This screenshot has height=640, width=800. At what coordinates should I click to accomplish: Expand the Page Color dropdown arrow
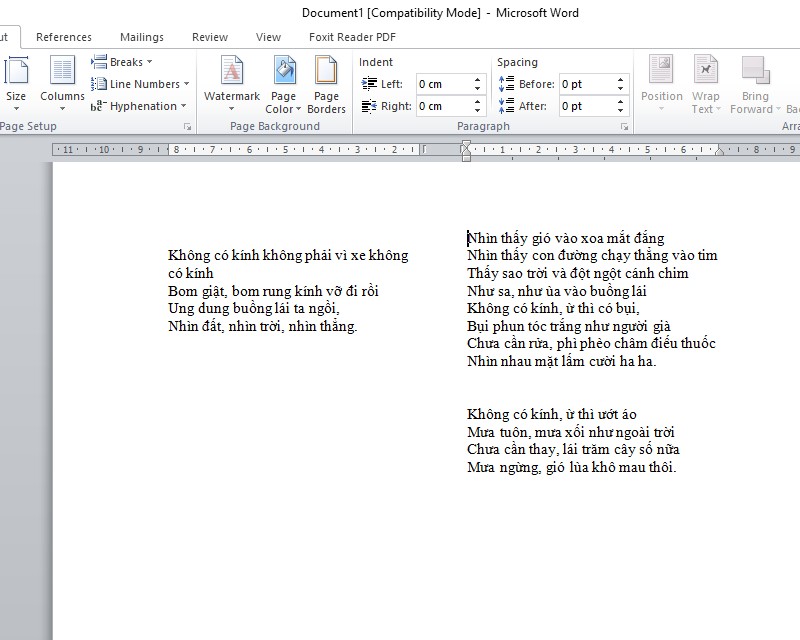pyautogui.click(x=298, y=109)
